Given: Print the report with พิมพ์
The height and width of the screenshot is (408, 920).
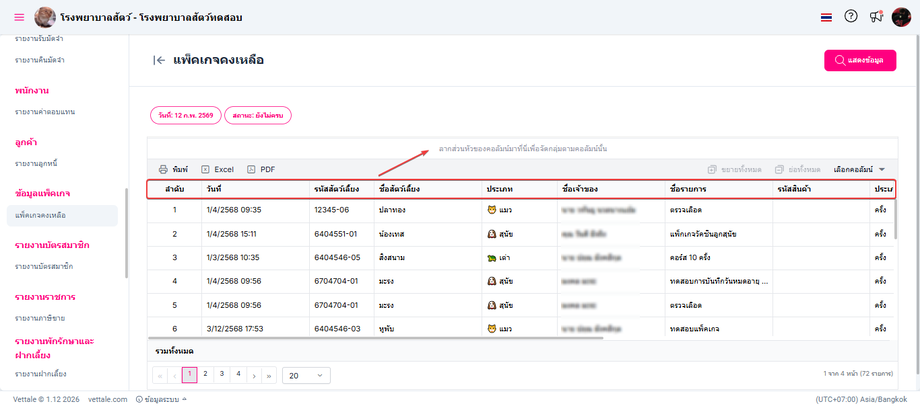Looking at the screenshot, I should 173,170.
